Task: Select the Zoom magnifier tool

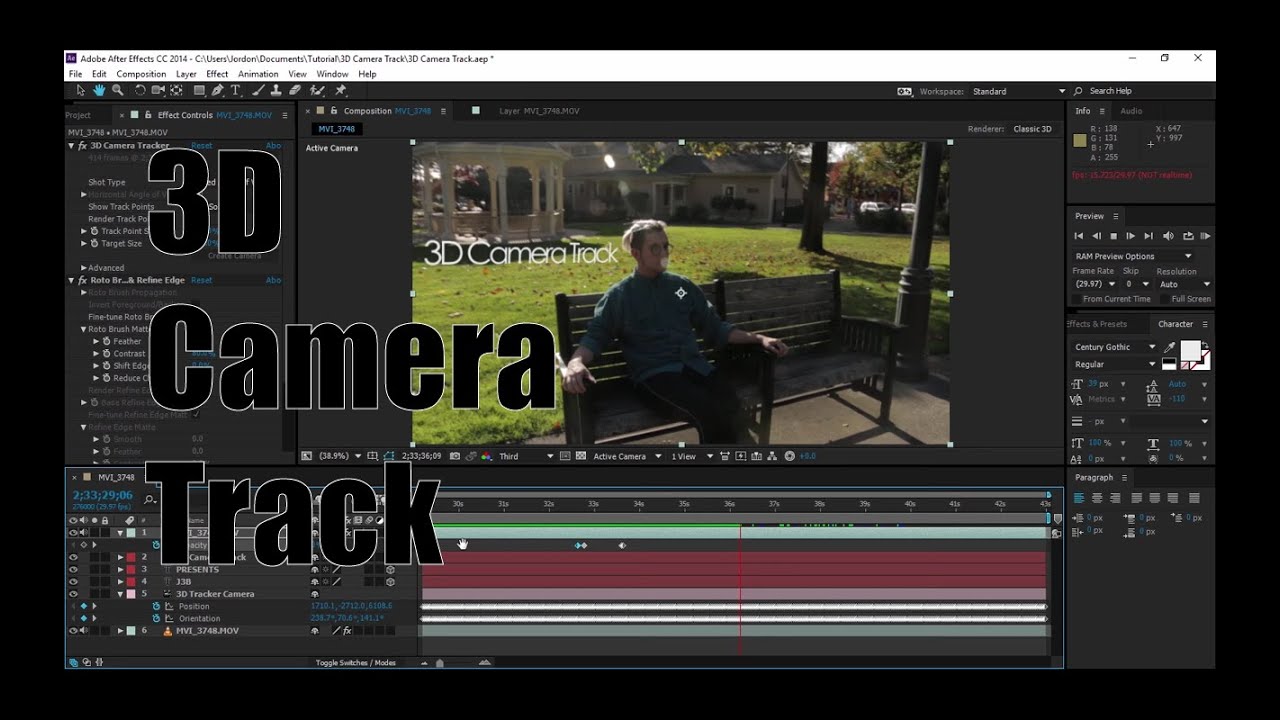Action: 118,90
